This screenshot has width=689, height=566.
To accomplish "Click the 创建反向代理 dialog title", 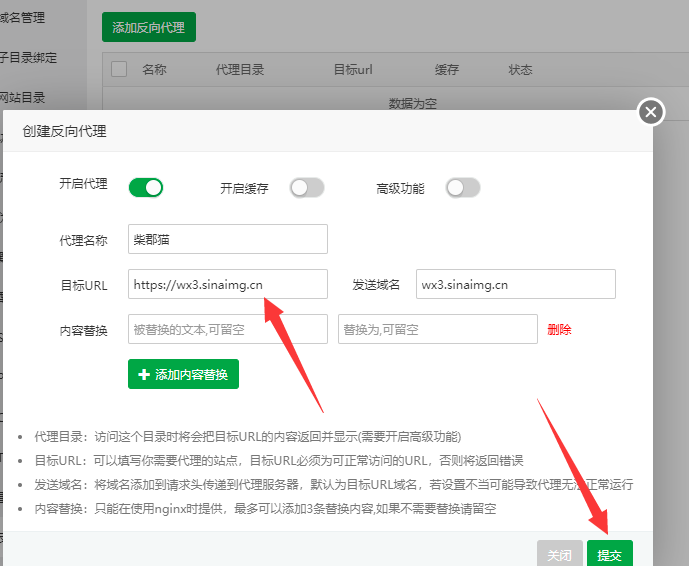I will 65,131.
